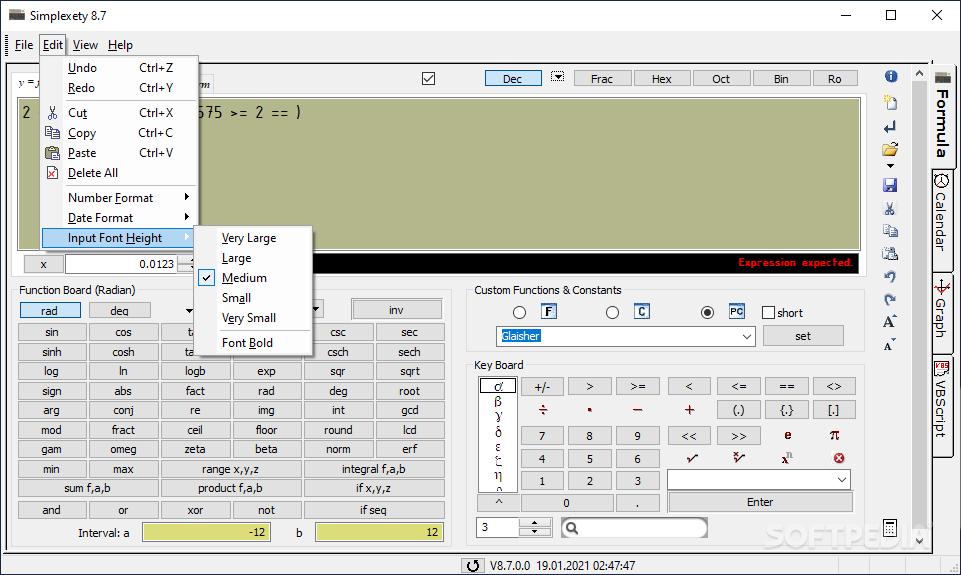
Task: Click the Enter button
Action: point(760,502)
